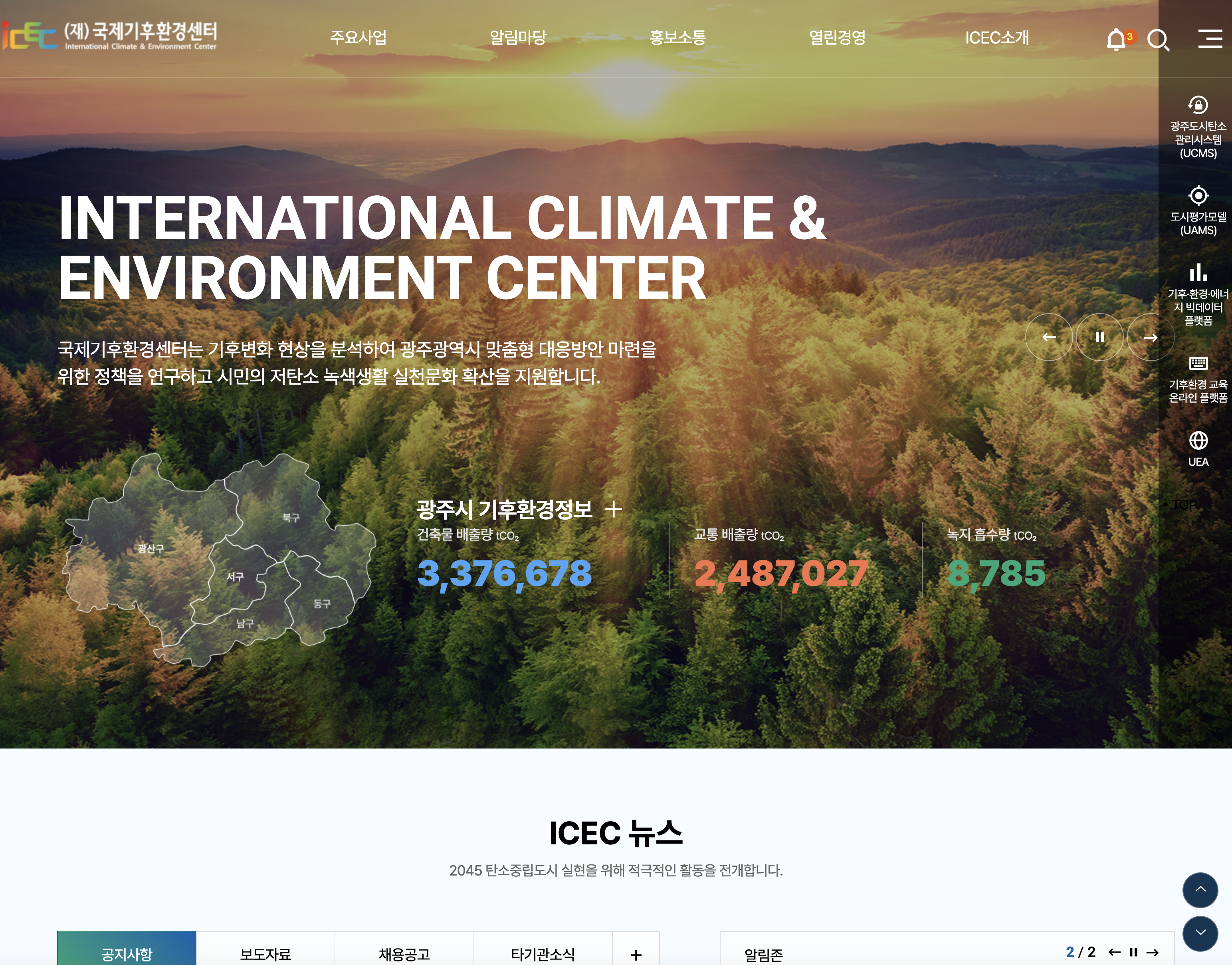Open the 주요사업 menu
The height and width of the screenshot is (965, 1232).
pos(358,38)
